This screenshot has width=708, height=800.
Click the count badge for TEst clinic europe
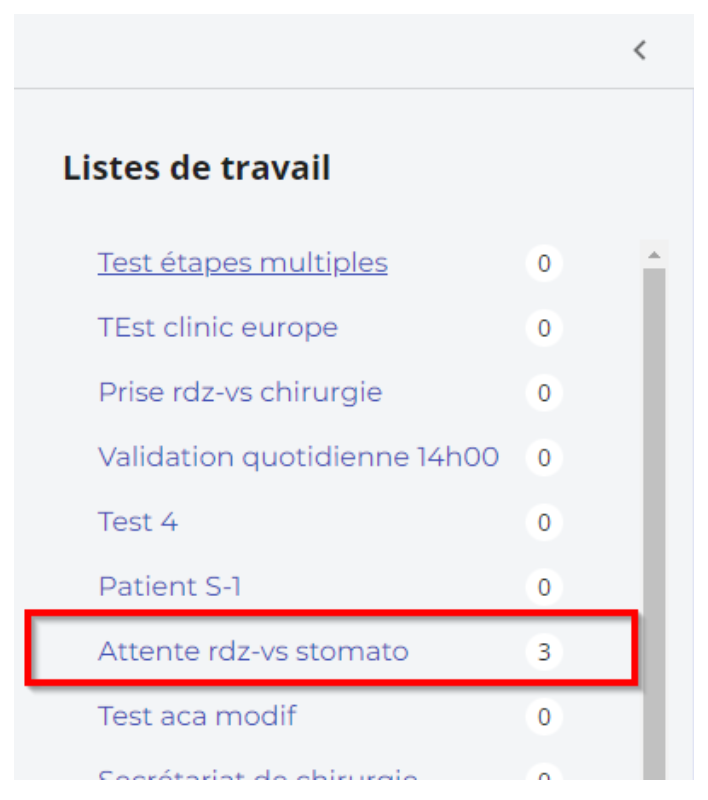[x=544, y=328]
